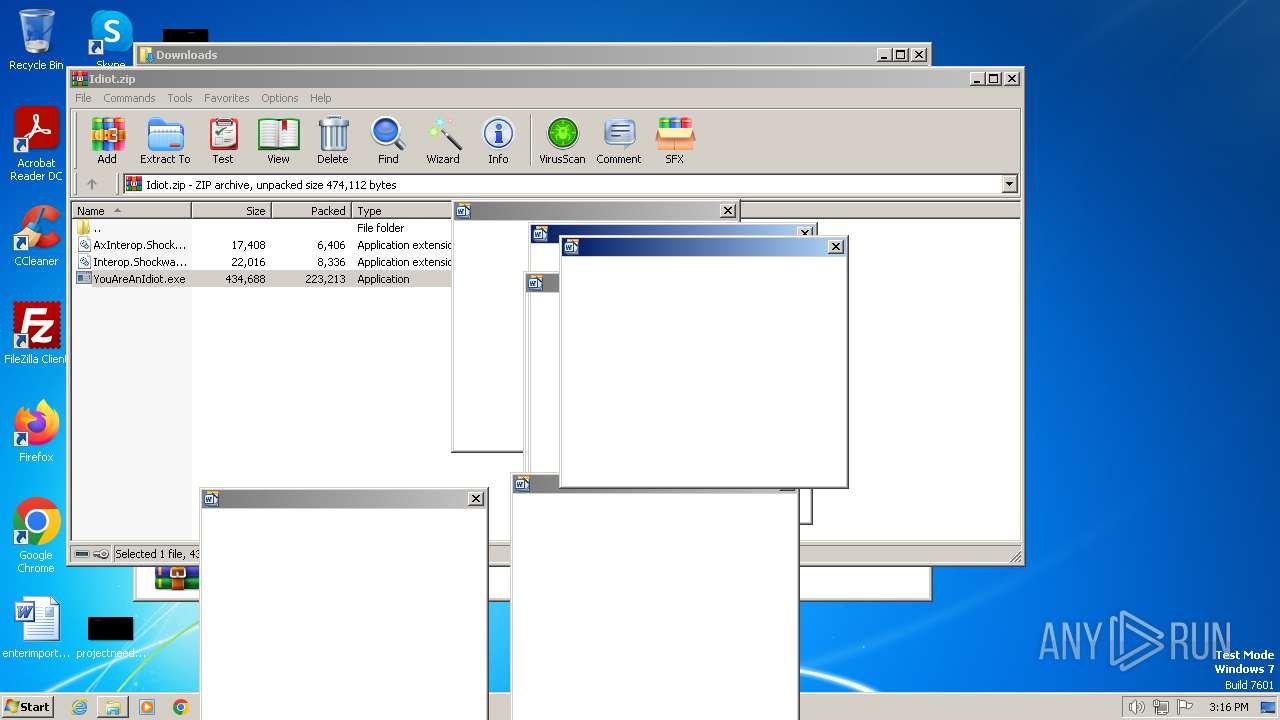The height and width of the screenshot is (720, 1280).
Task: Open the Start menu
Action: pos(27,706)
